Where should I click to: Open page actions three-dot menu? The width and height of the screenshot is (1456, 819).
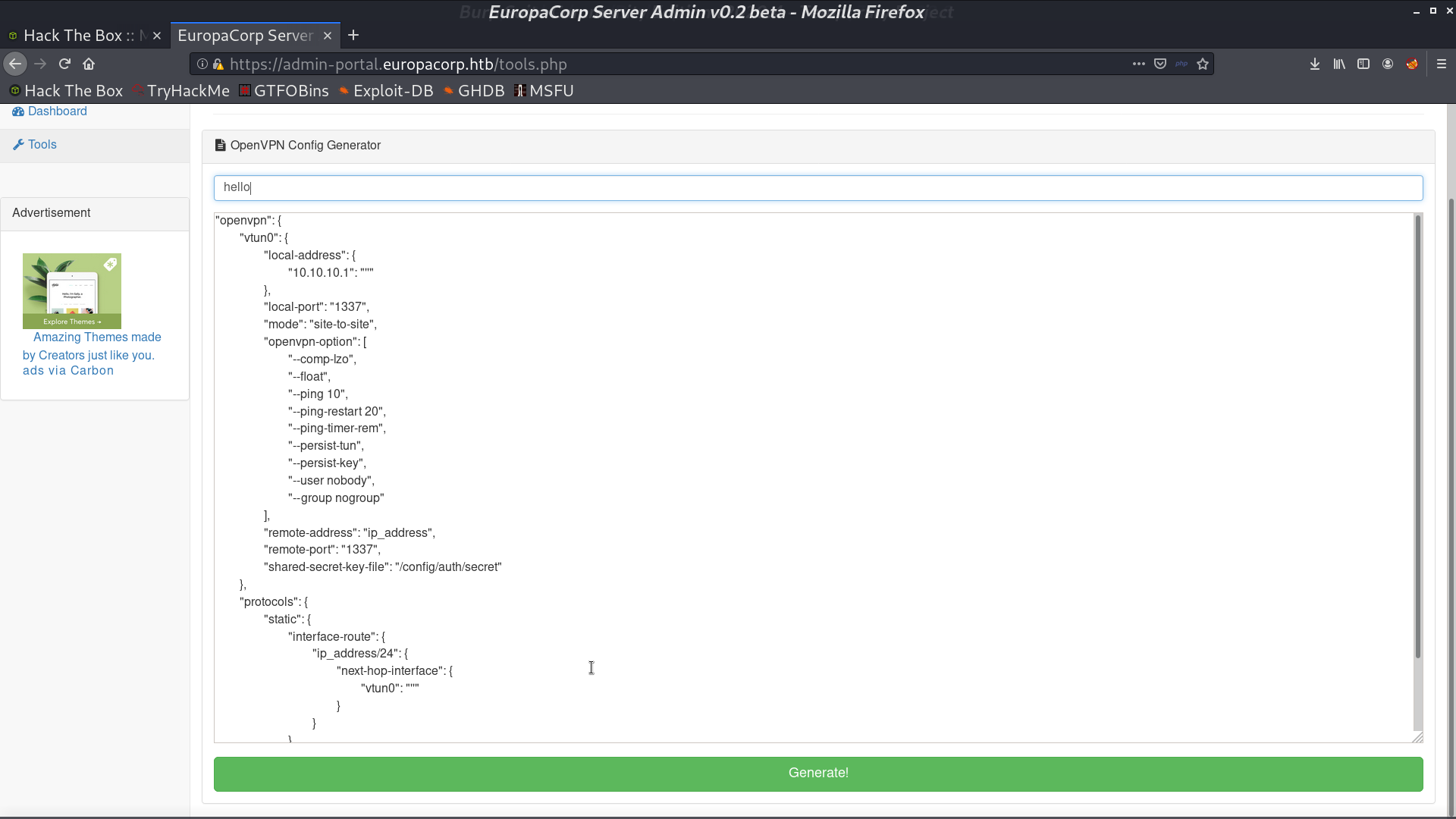tap(1138, 64)
